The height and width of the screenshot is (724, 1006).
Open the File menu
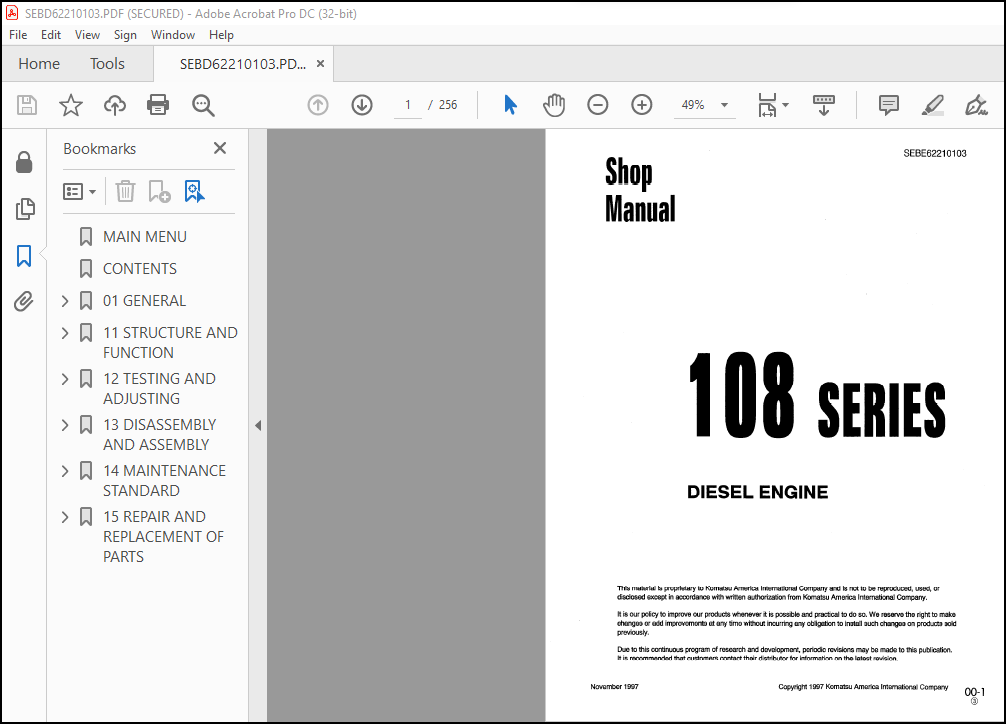pyautogui.click(x=18, y=35)
